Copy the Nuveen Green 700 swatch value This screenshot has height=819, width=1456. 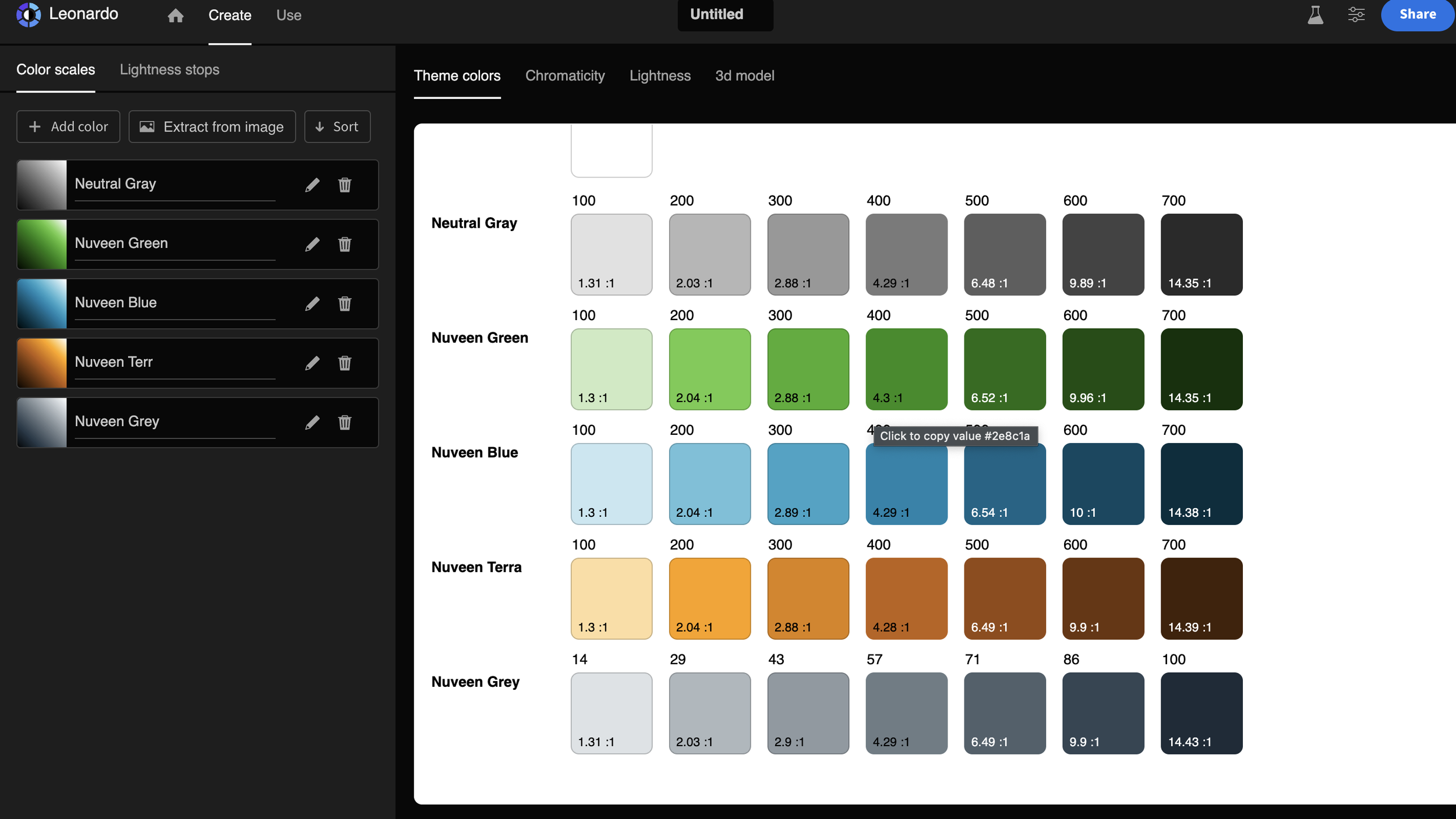point(1201,369)
